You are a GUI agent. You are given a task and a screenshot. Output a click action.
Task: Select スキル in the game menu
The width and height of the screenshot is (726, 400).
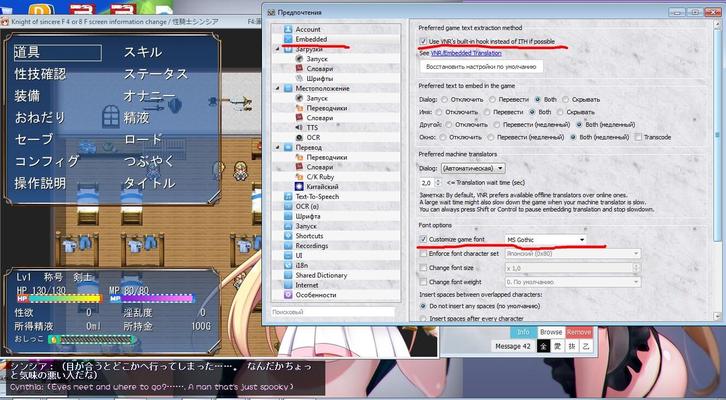(x=143, y=52)
